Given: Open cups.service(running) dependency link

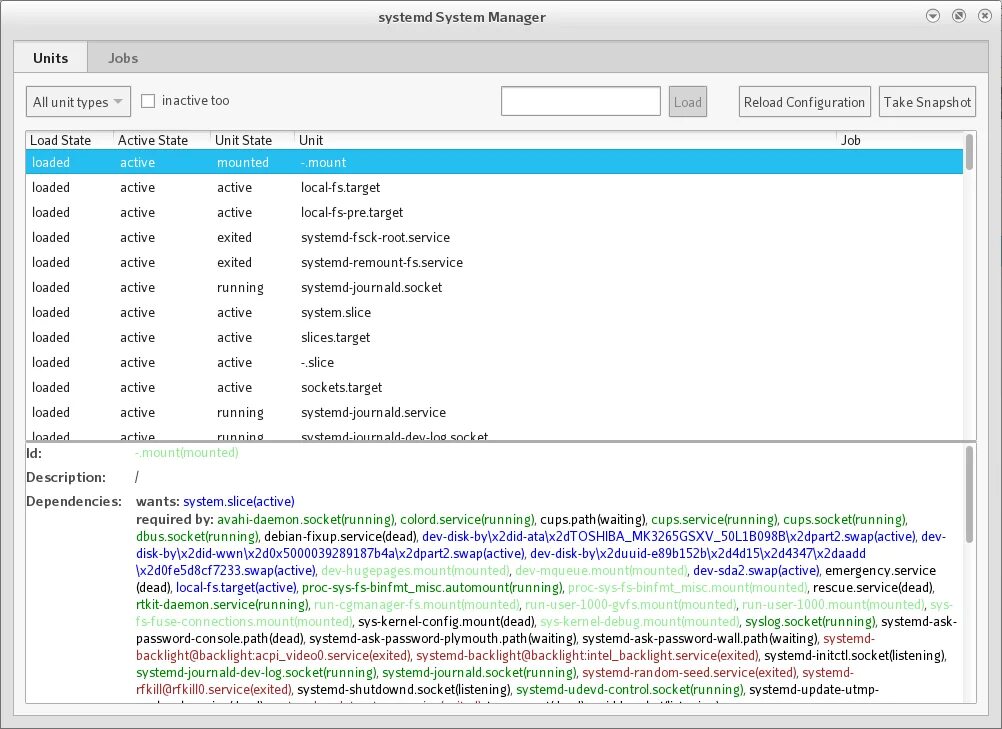Looking at the screenshot, I should [x=715, y=519].
